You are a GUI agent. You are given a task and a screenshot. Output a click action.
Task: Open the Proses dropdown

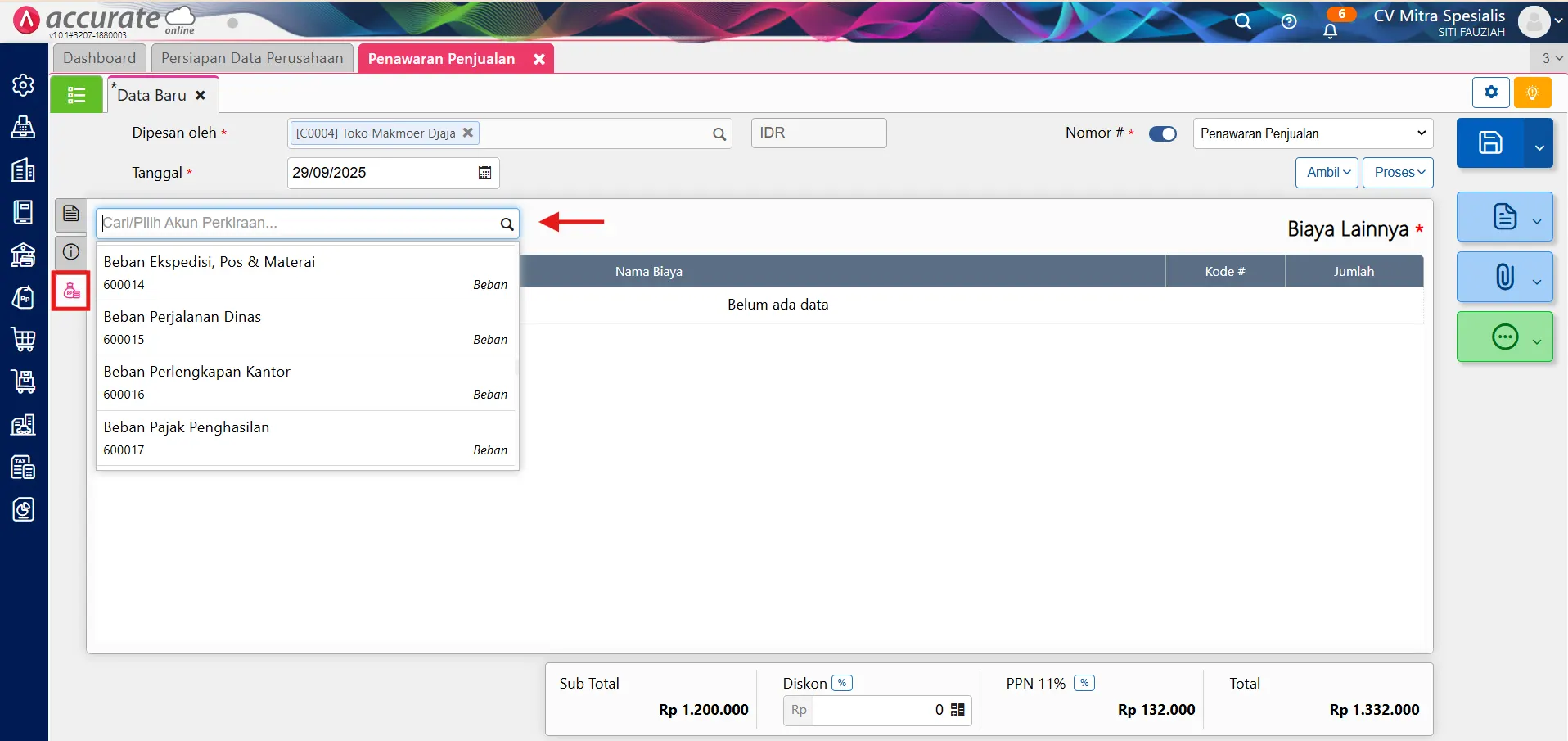[1398, 172]
